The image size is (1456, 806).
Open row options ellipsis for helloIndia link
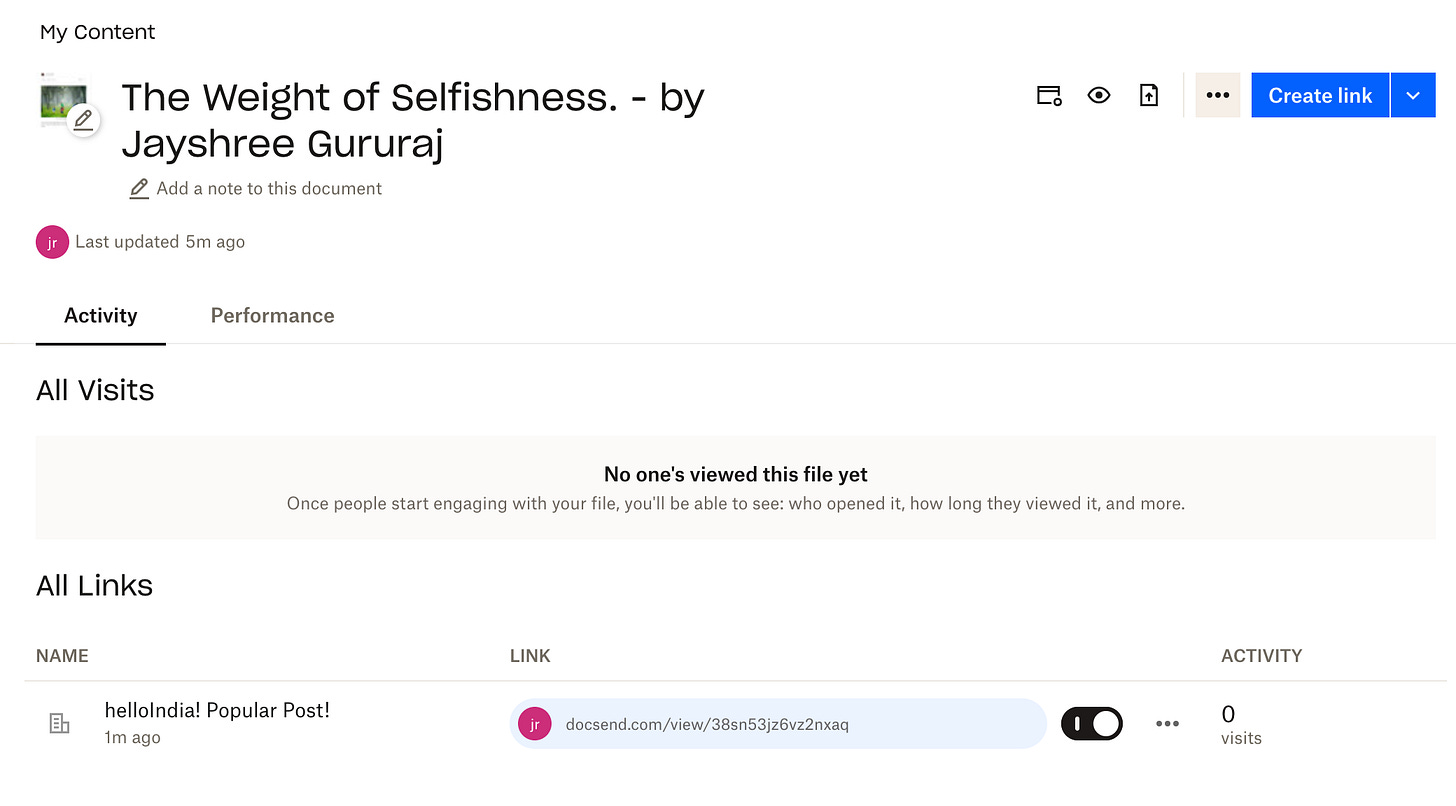pyautogui.click(x=1167, y=723)
